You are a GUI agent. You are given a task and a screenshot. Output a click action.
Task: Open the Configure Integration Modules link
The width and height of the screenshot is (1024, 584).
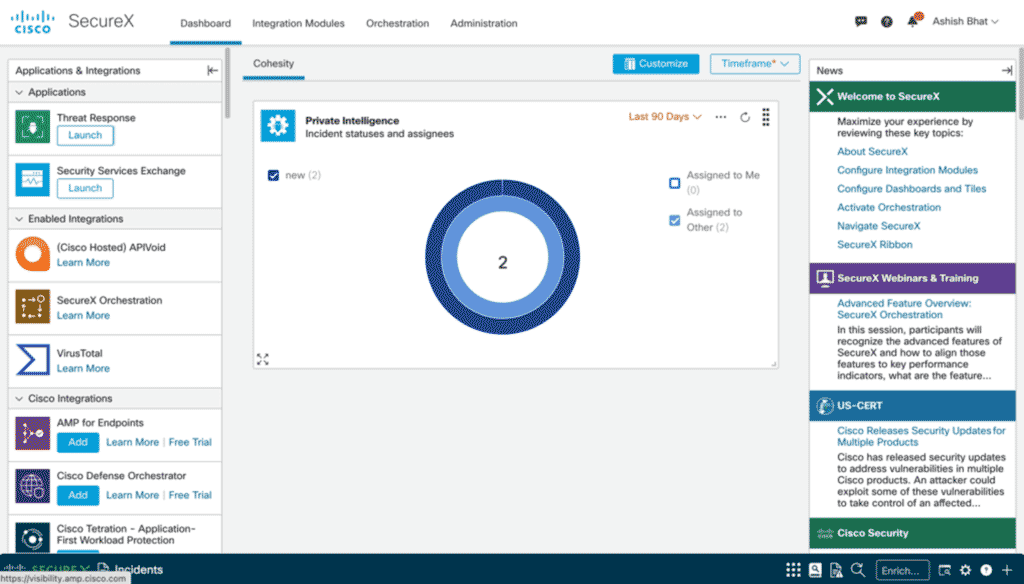tap(907, 170)
